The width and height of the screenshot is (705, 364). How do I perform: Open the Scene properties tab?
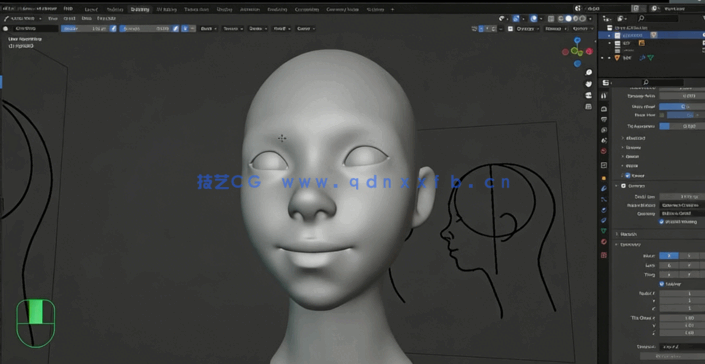click(x=604, y=140)
